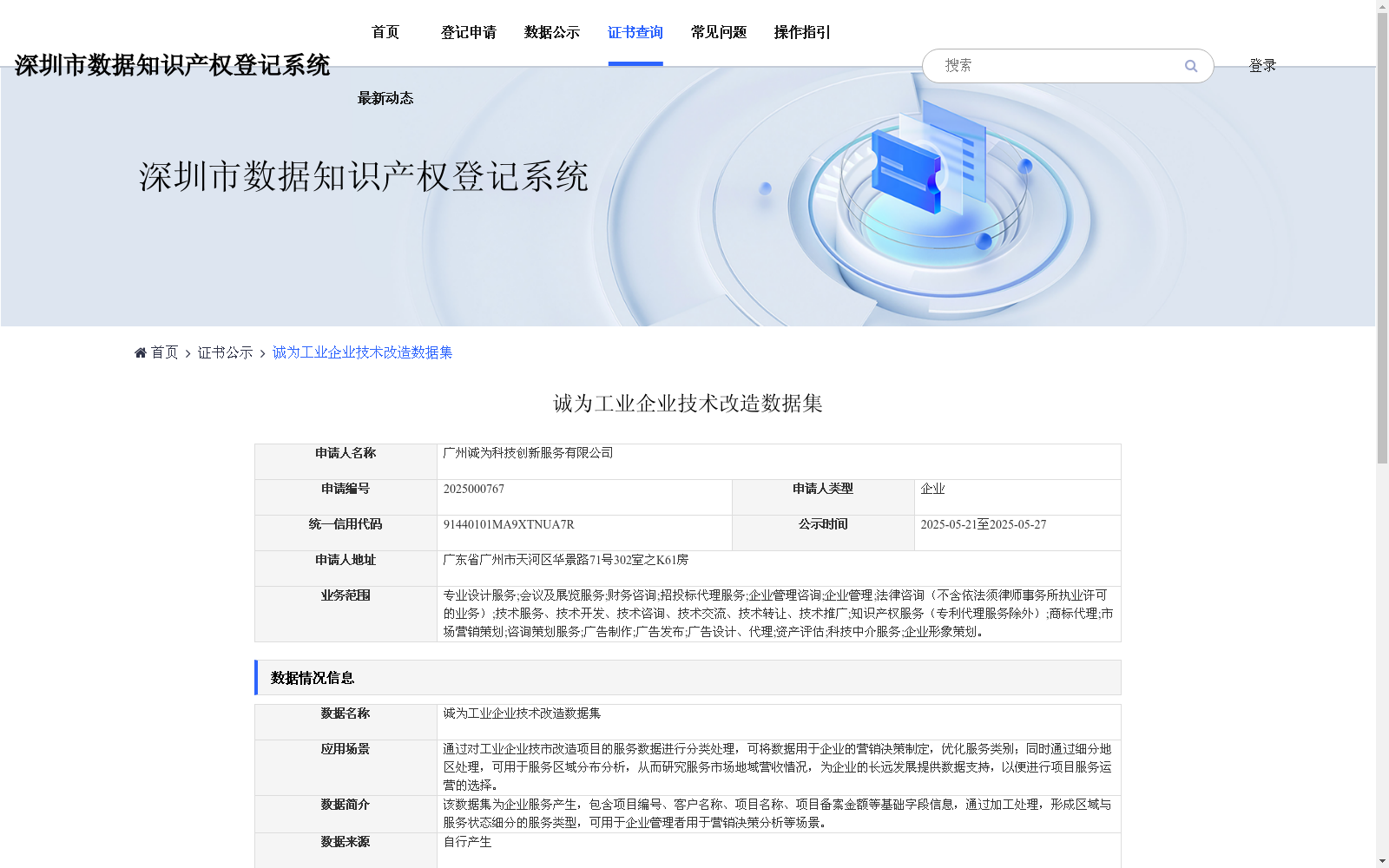This screenshot has height=868, width=1389.
Task: Open the 首页 navigation menu item
Action: 385,32
